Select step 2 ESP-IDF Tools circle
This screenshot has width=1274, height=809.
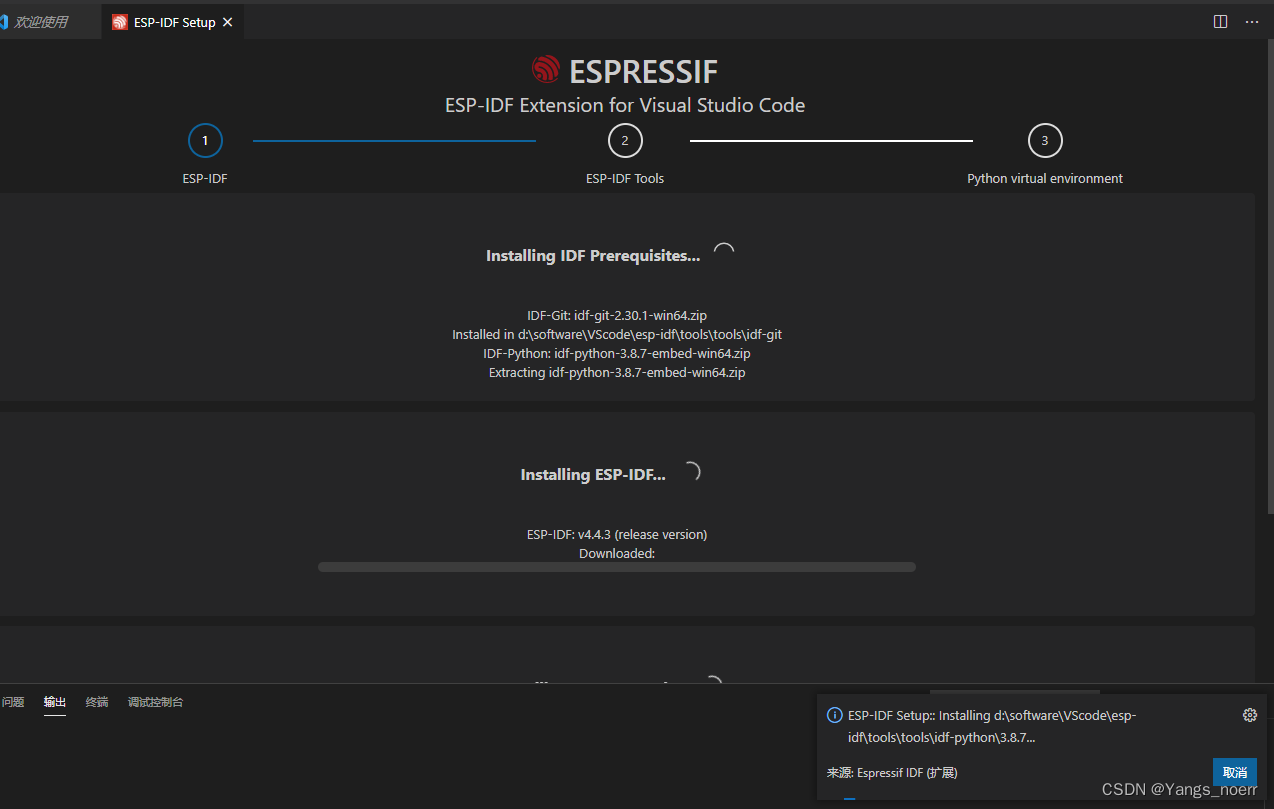[x=625, y=140]
